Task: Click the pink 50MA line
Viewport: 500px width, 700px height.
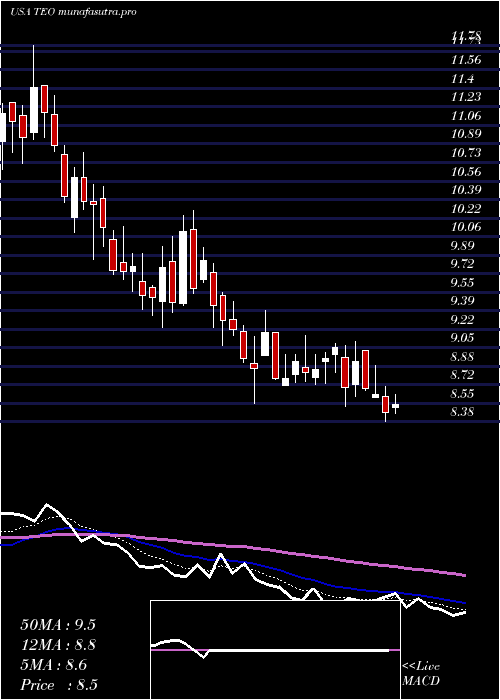Action: pyautogui.click(x=232, y=547)
